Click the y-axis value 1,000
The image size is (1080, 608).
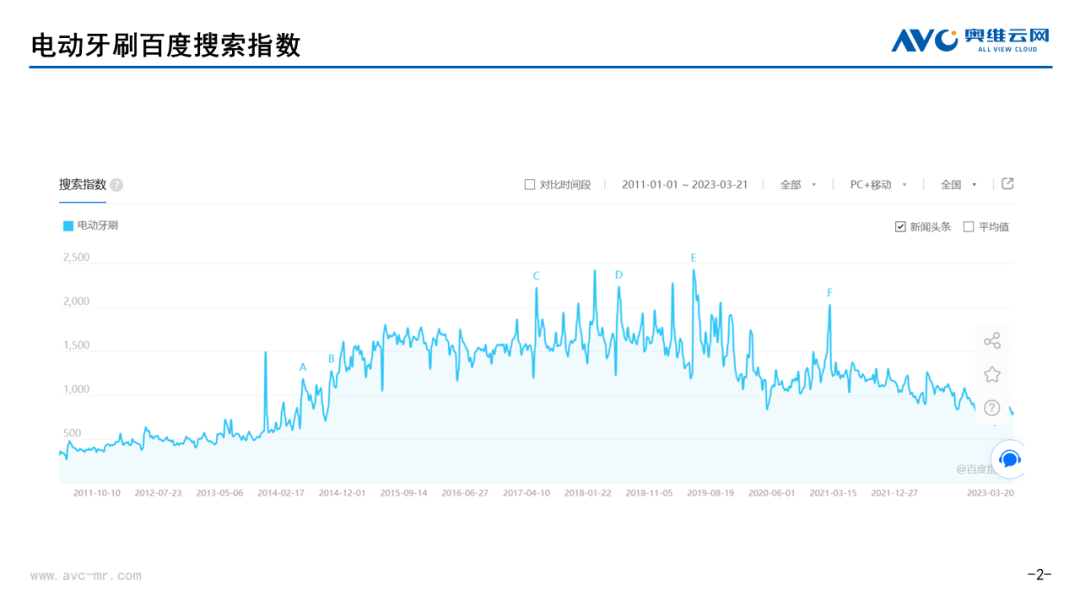click(x=76, y=390)
